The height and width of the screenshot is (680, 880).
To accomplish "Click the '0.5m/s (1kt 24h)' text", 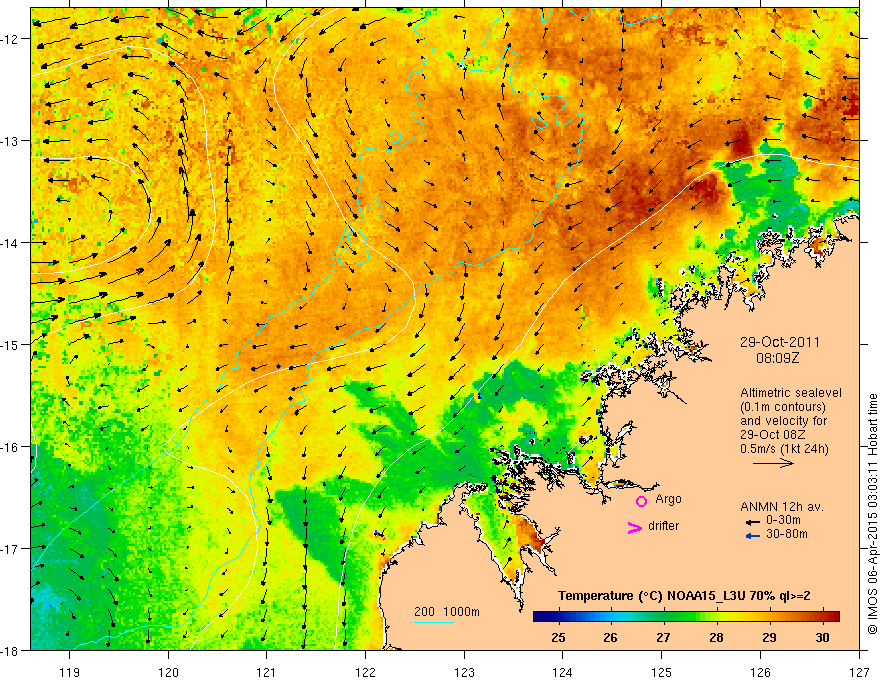I will 784,449.
